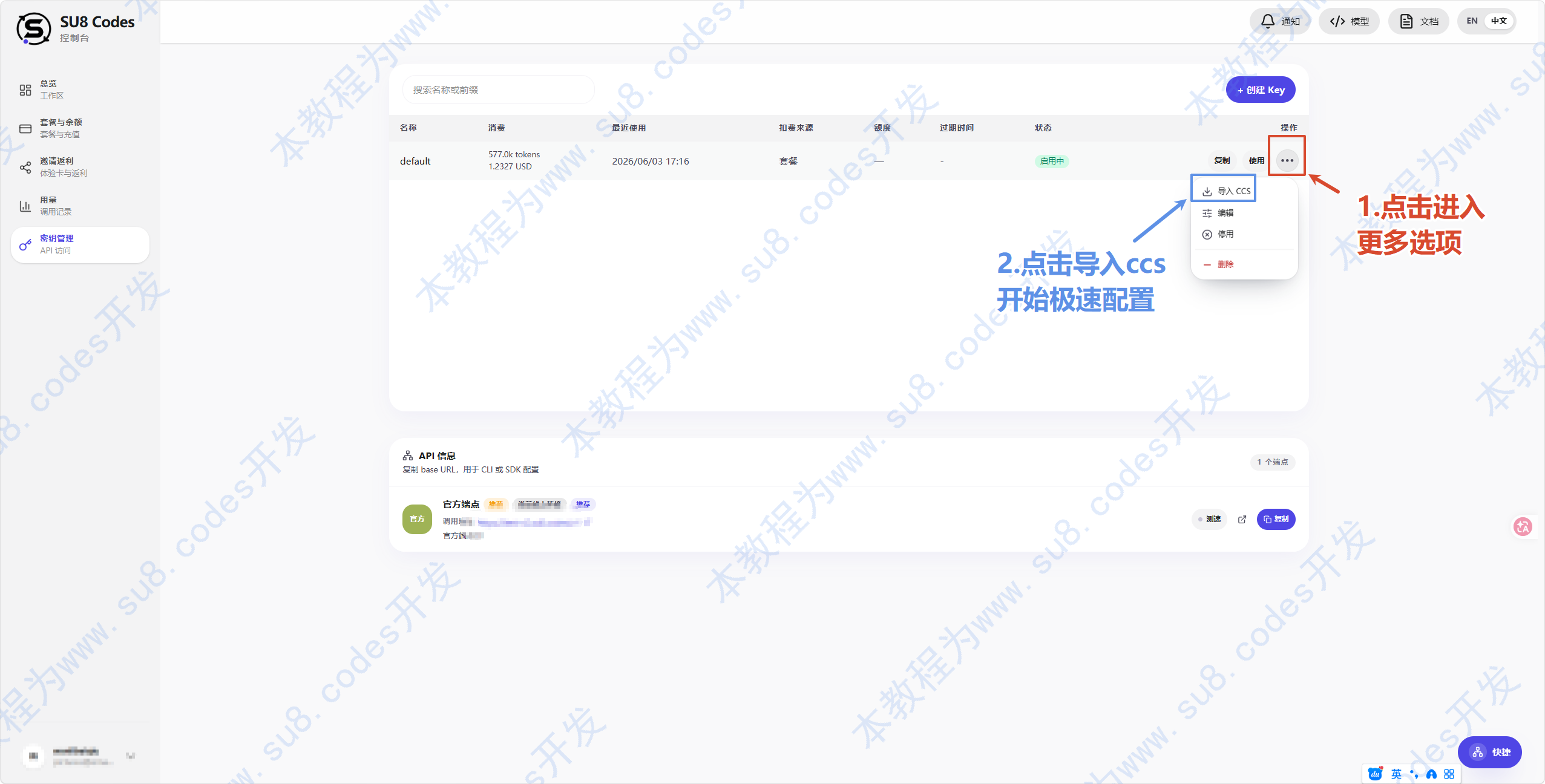Click the 名称 column header
Viewport: 1545px width, 784px height.
408,128
